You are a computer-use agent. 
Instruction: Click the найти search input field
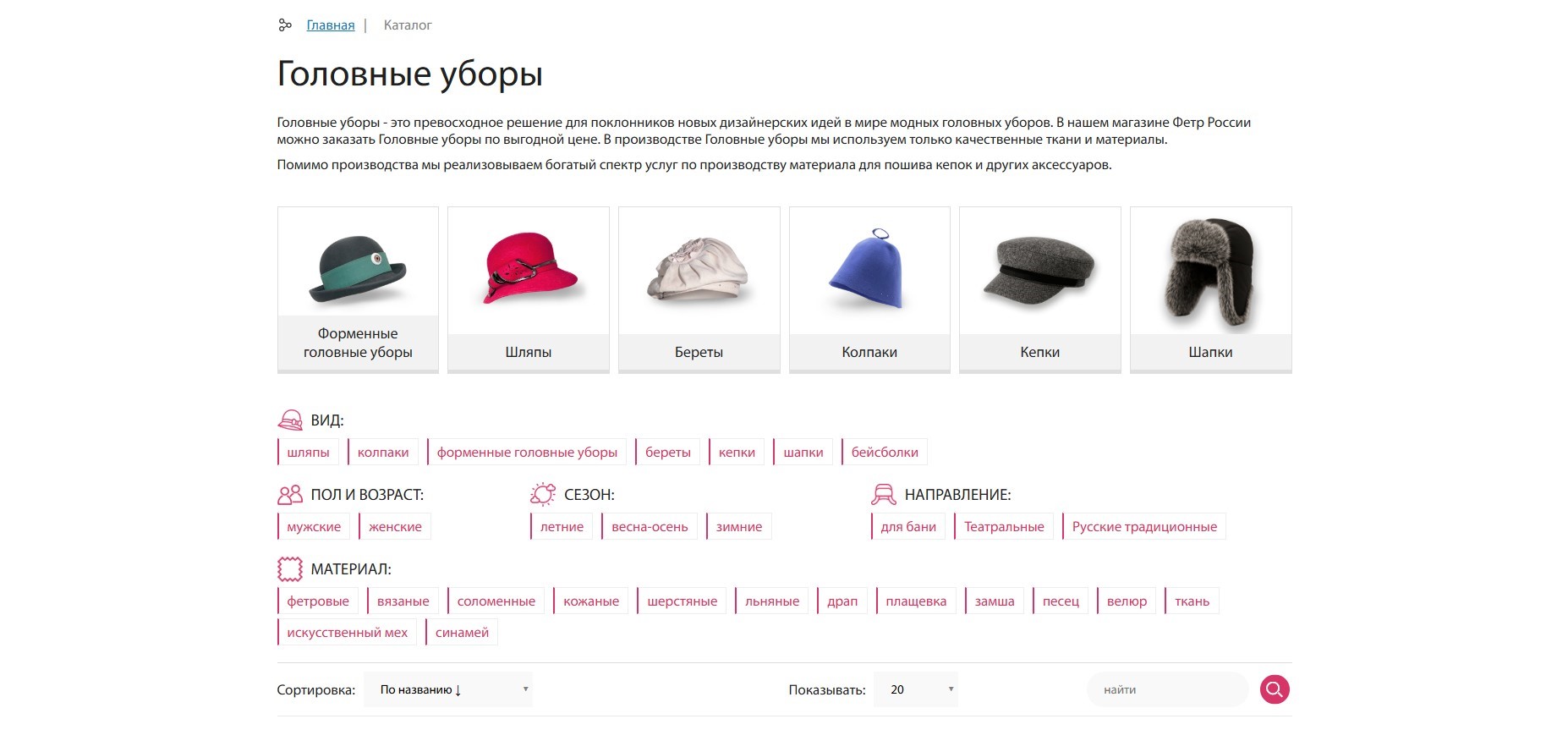[1167, 689]
